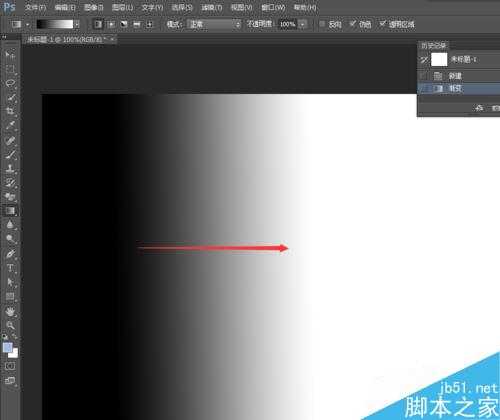Choose radial gradient style

tap(111, 24)
